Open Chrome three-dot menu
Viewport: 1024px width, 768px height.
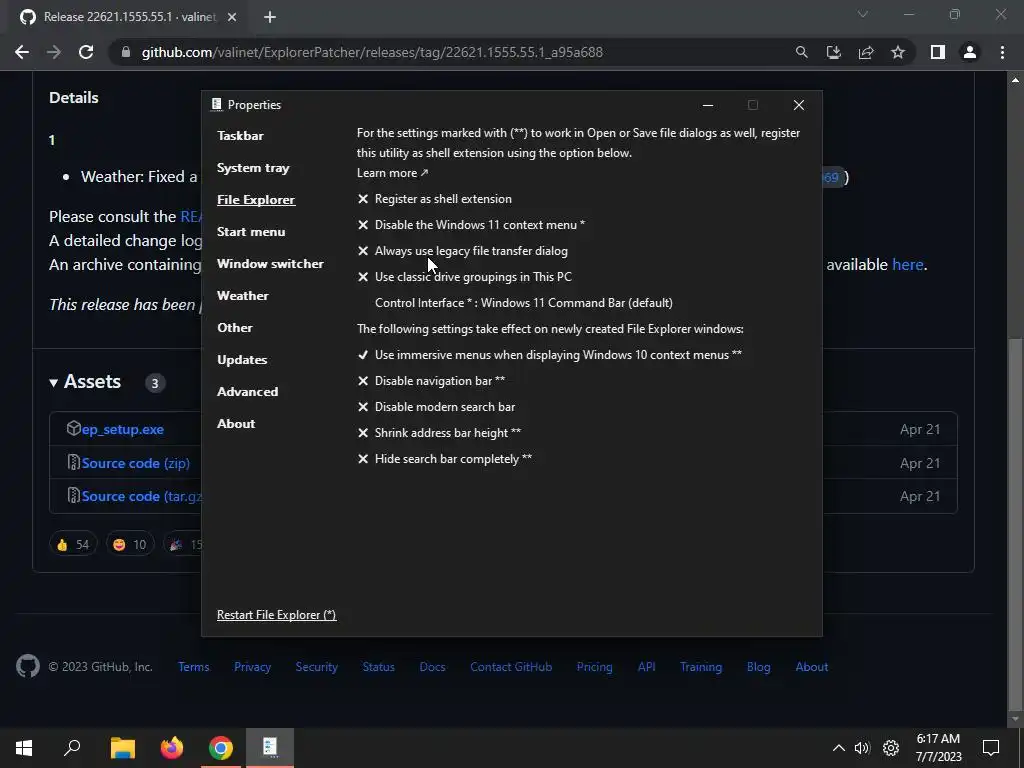tap(1002, 52)
